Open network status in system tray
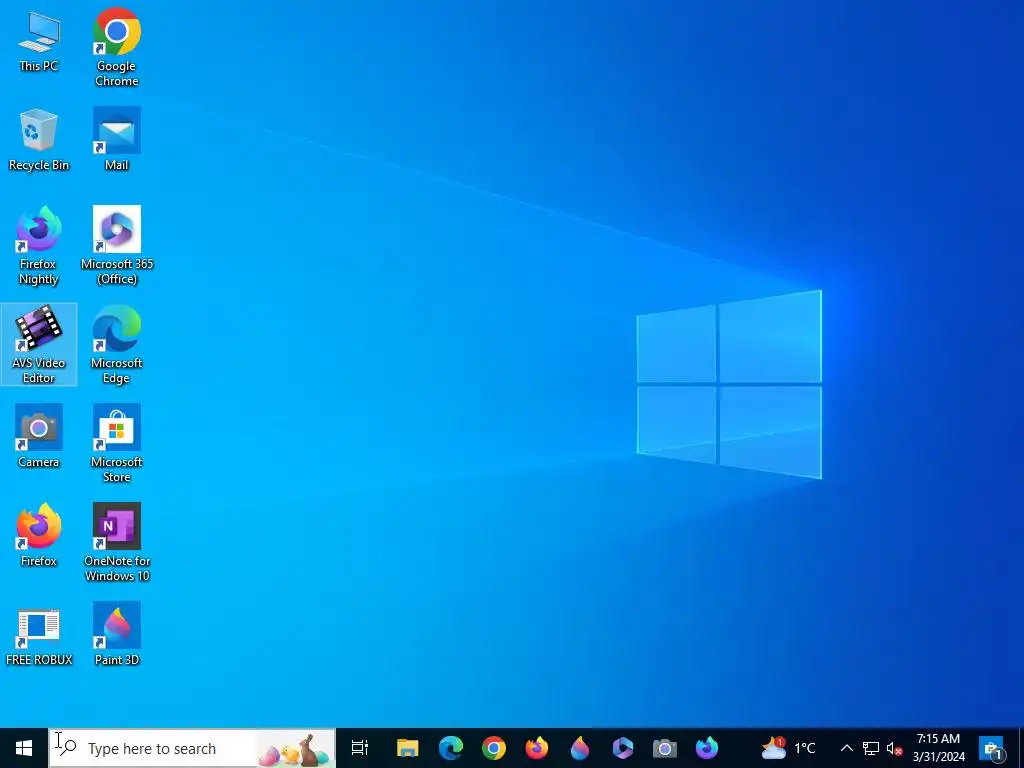Viewport: 1024px width, 768px height. (871, 748)
